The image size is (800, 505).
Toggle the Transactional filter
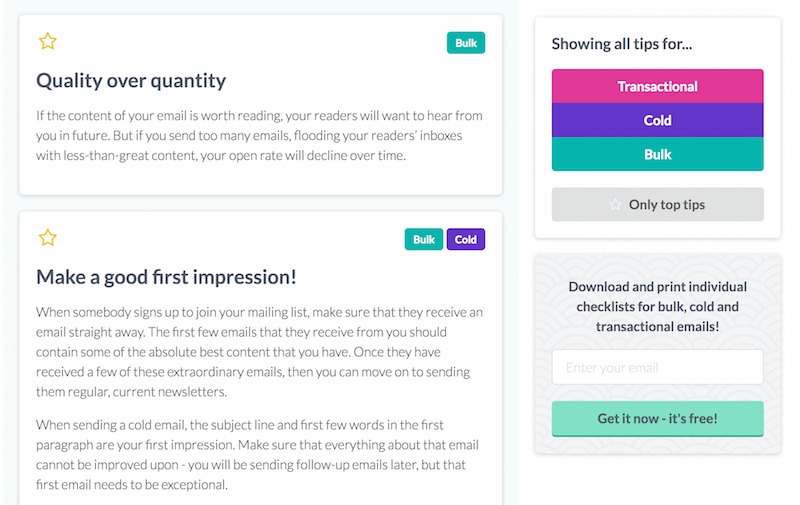click(x=657, y=86)
